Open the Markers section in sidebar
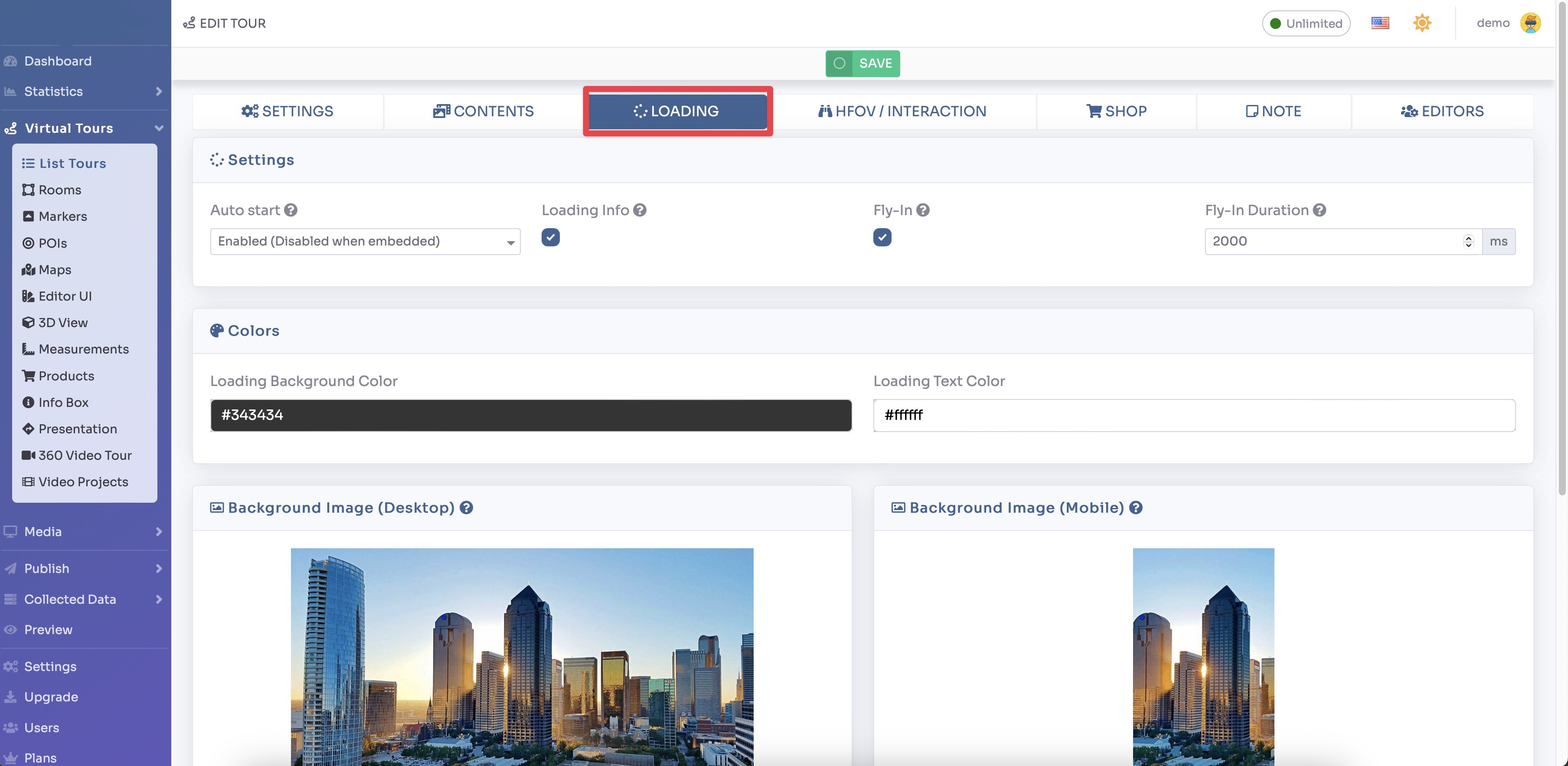 coord(63,216)
